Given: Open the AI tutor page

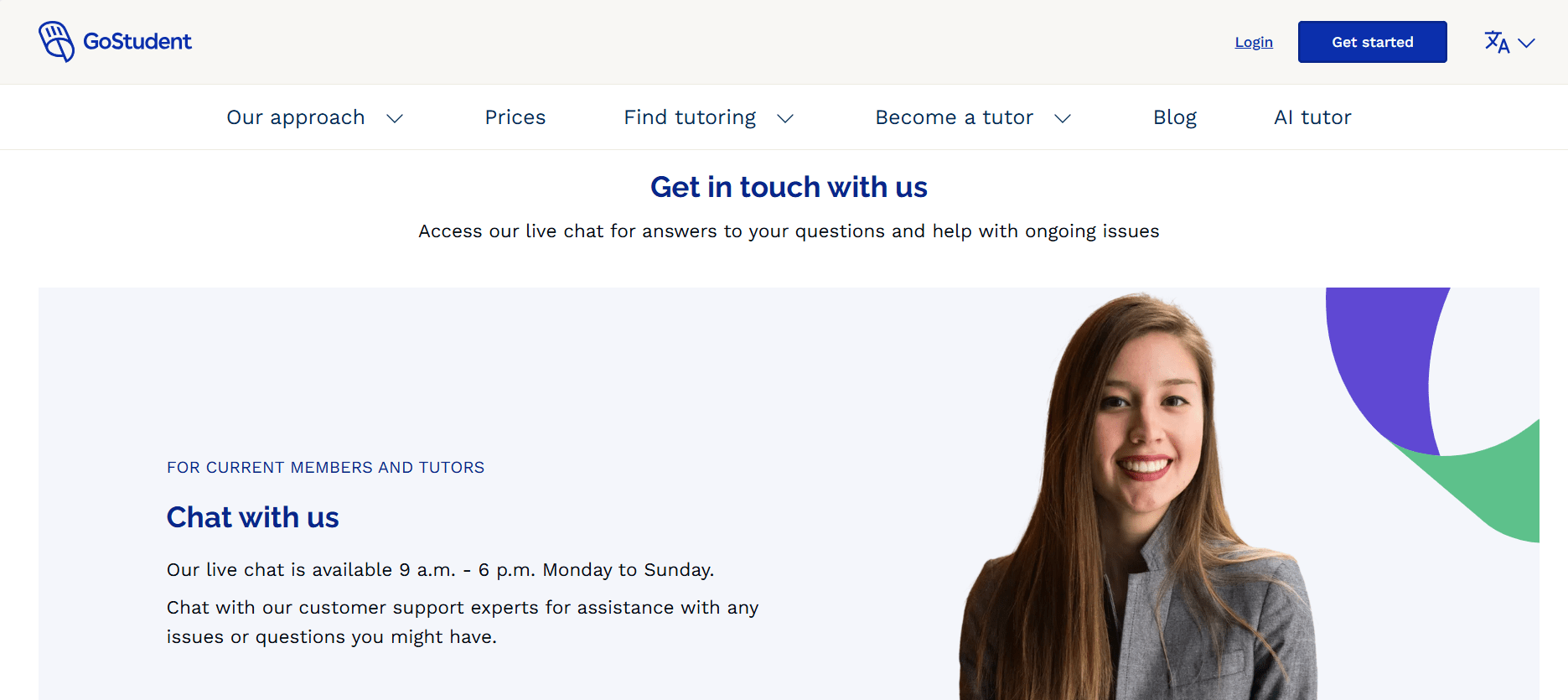Looking at the screenshot, I should [1312, 117].
